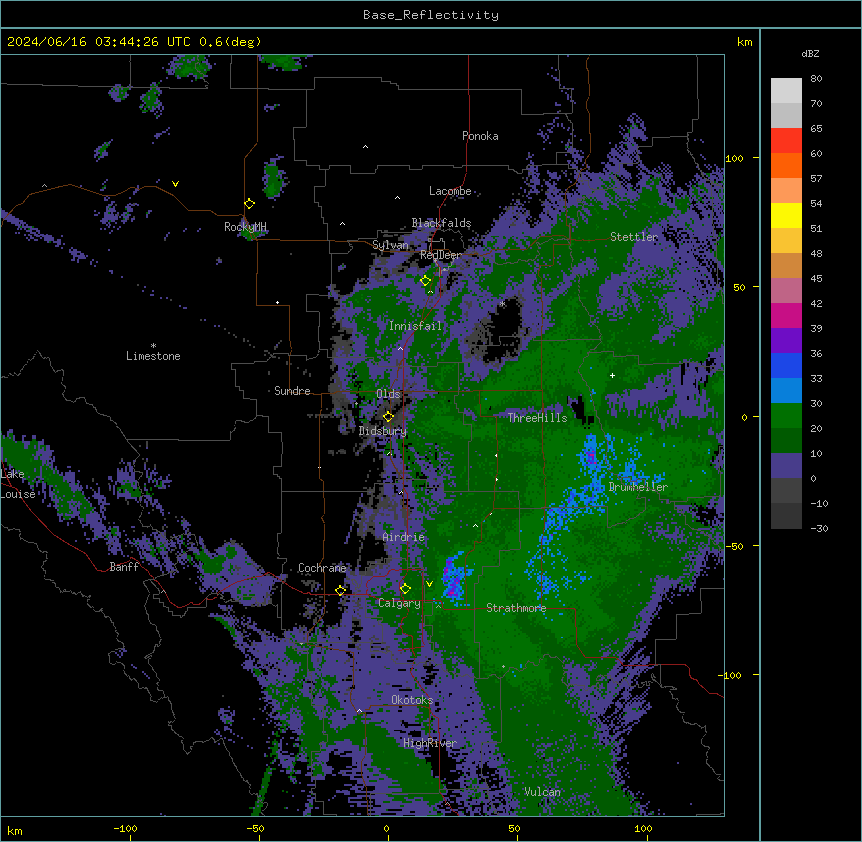Image resolution: width=862 pixels, height=842 pixels.
Task: Click the Limestone label
Action: coord(153,356)
